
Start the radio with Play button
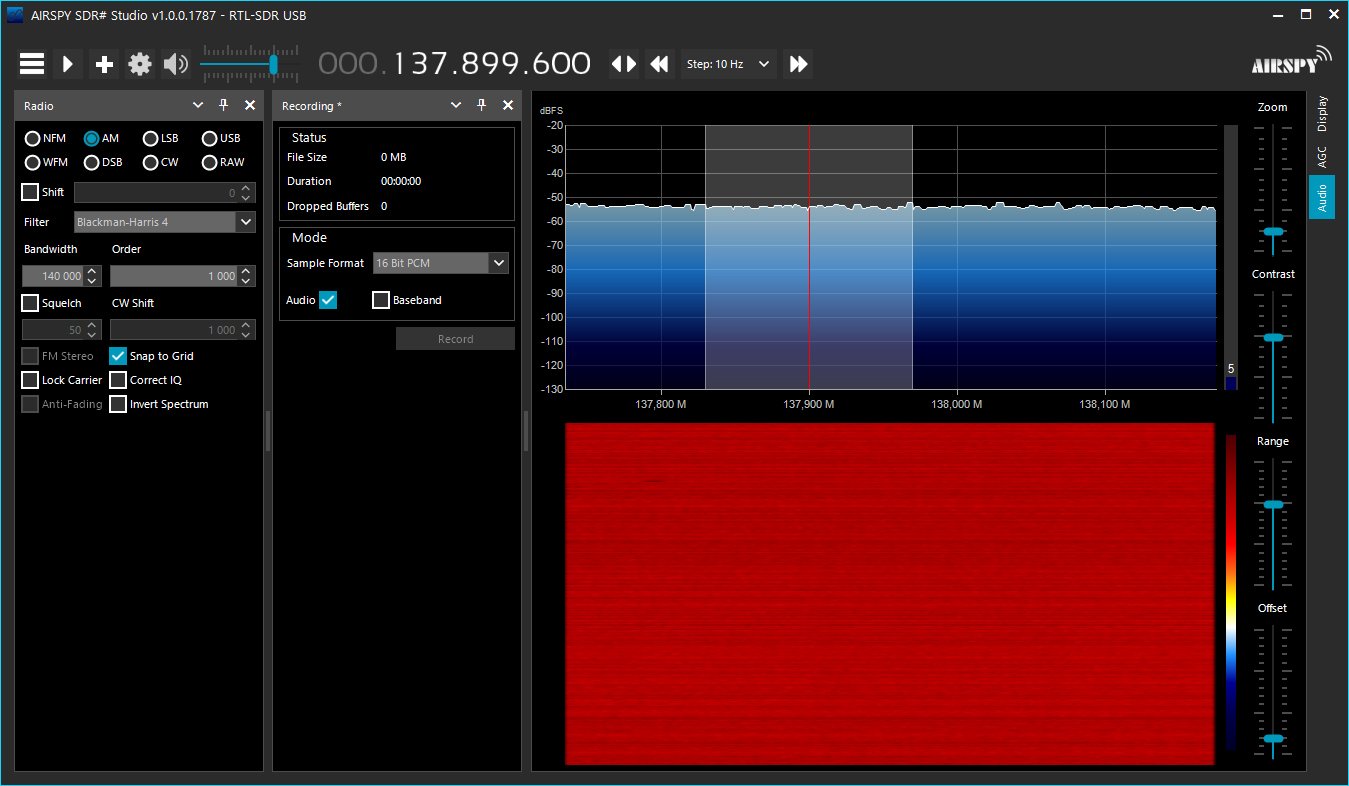pyautogui.click(x=68, y=64)
